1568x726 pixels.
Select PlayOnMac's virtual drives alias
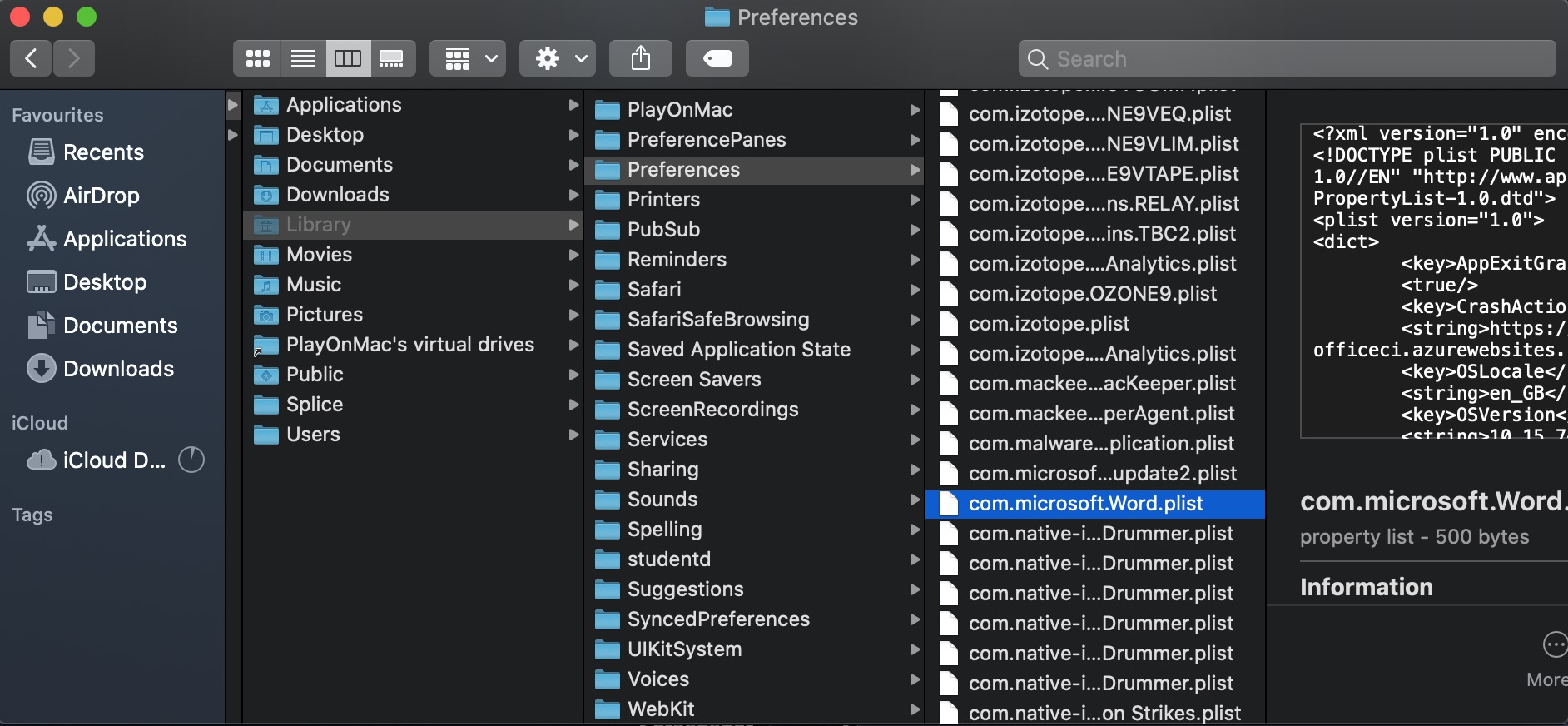coord(413,345)
